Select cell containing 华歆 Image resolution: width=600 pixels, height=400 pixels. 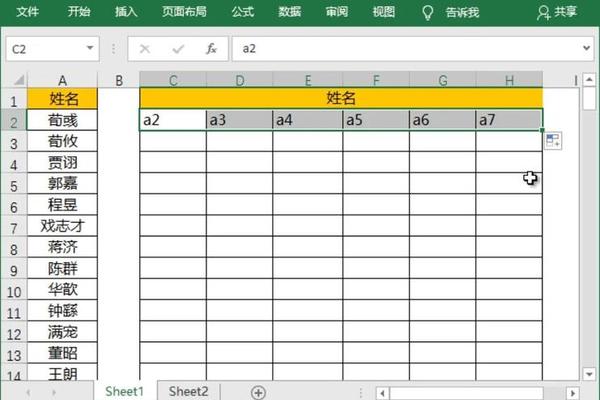(62, 289)
